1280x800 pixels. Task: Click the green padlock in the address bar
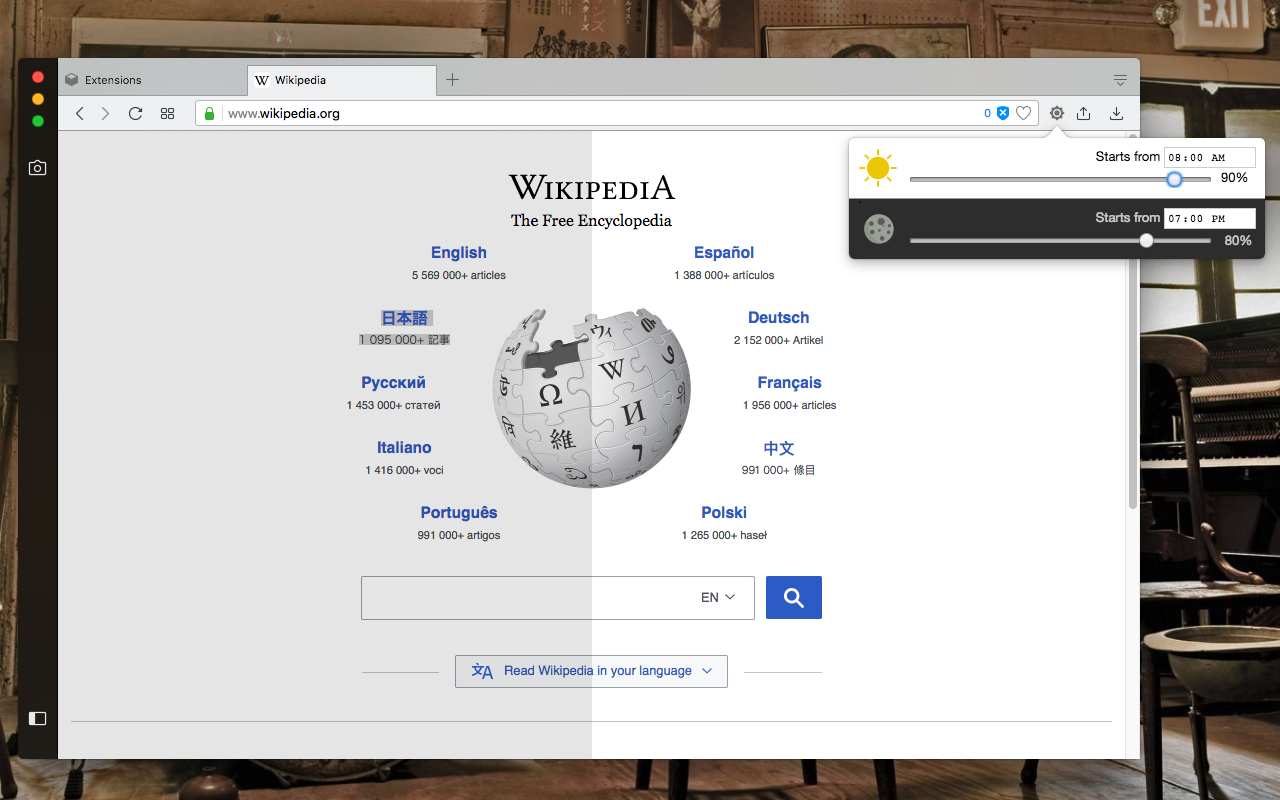coord(208,113)
